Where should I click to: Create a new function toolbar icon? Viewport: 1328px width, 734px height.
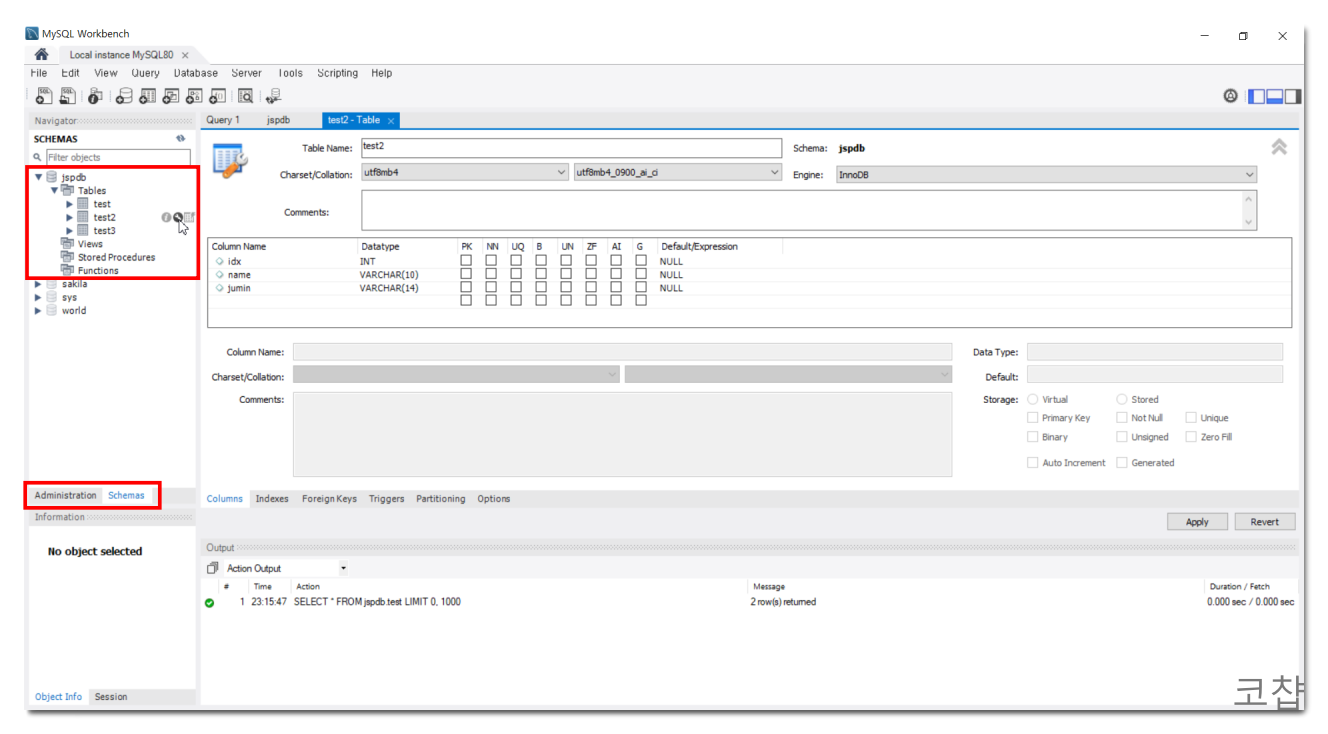pos(217,96)
